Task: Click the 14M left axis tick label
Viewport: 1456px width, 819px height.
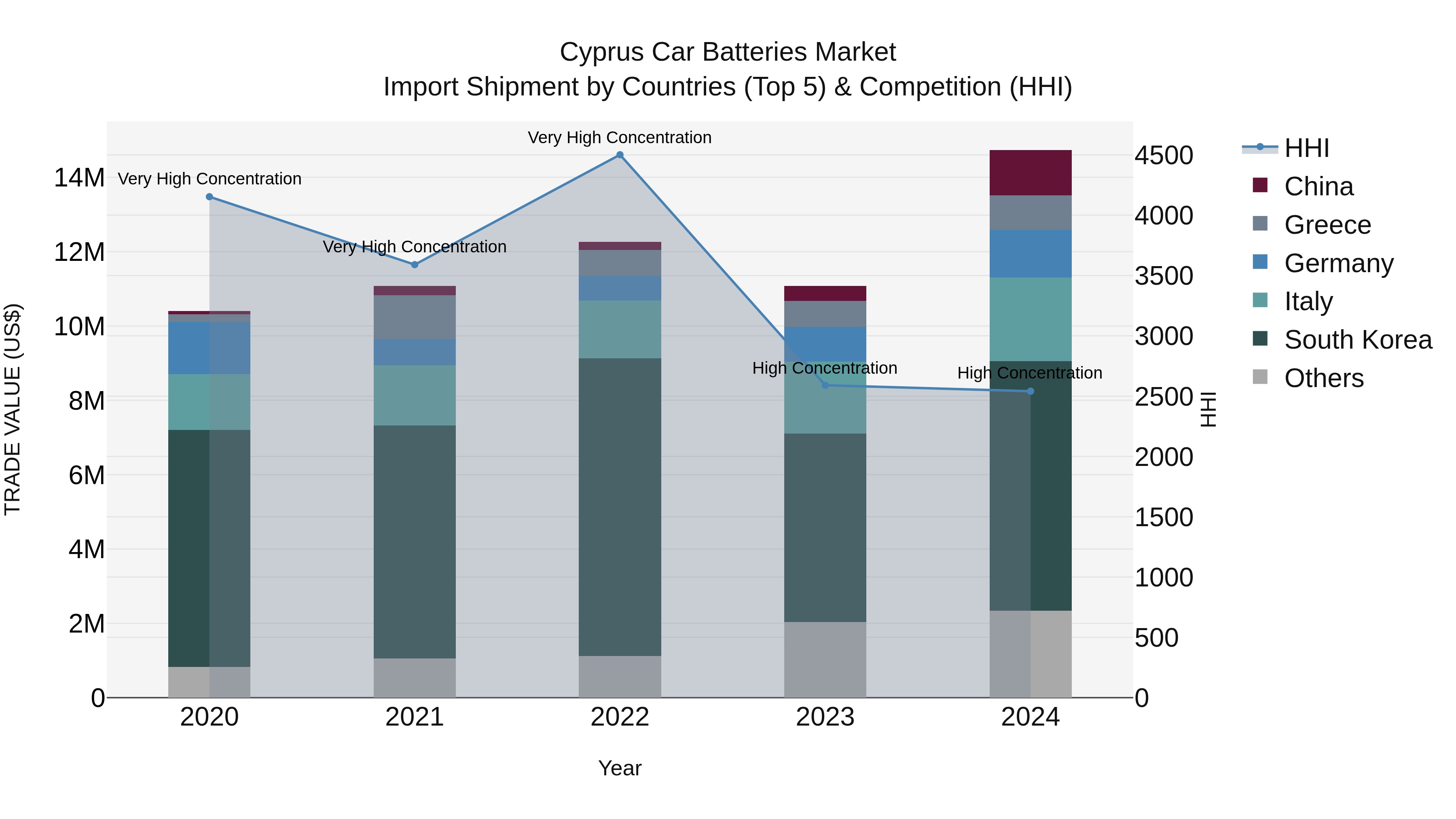Action: coord(79,178)
